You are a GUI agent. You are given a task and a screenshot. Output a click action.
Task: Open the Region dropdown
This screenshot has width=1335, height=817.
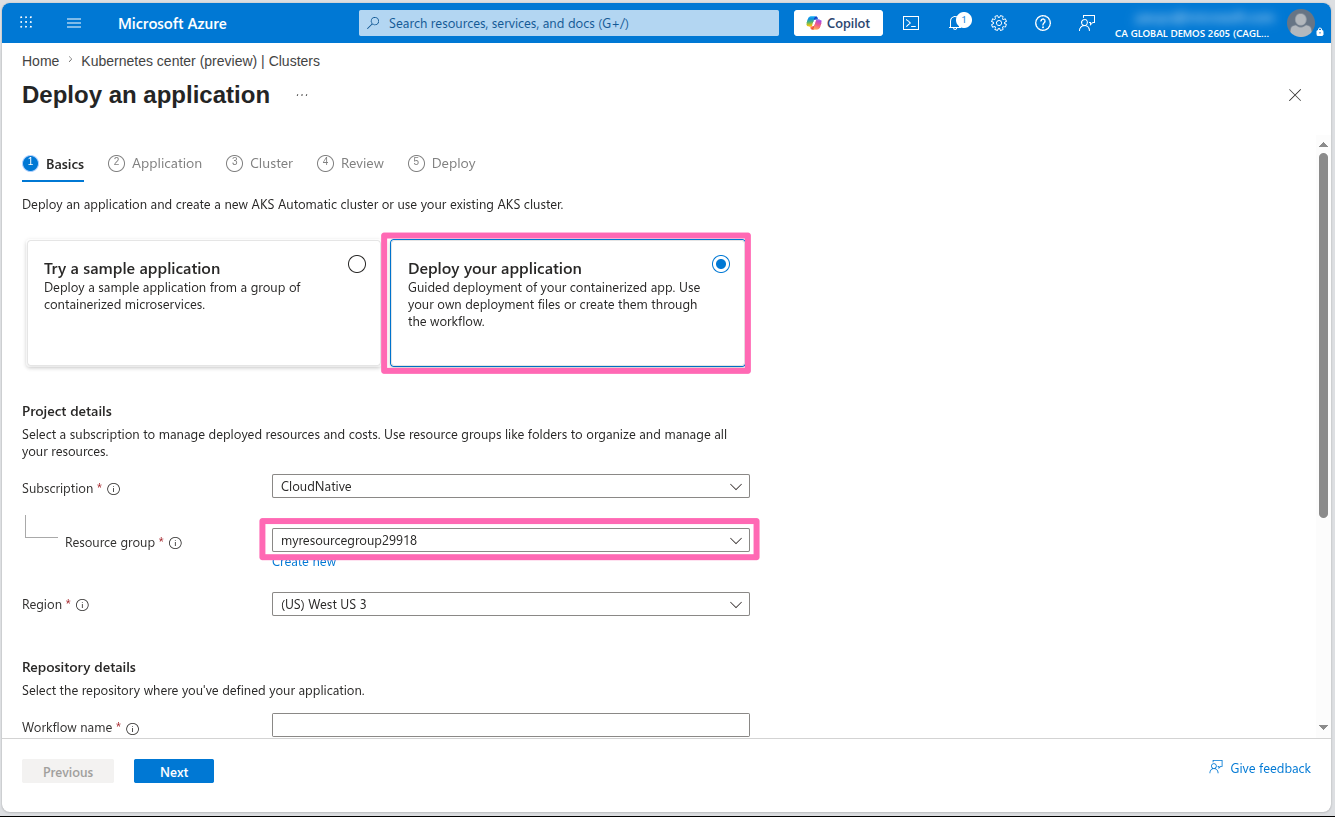[510, 604]
